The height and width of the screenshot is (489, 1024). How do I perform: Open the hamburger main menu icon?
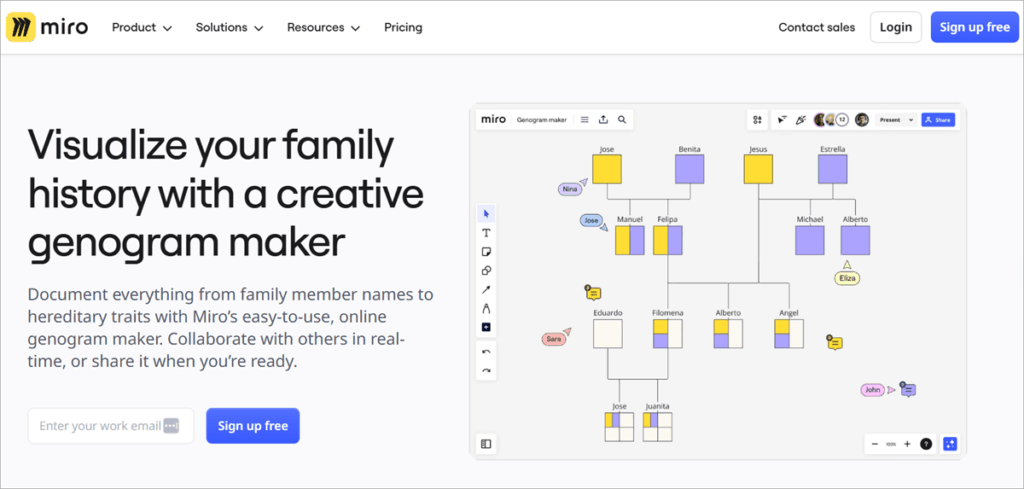[585, 120]
